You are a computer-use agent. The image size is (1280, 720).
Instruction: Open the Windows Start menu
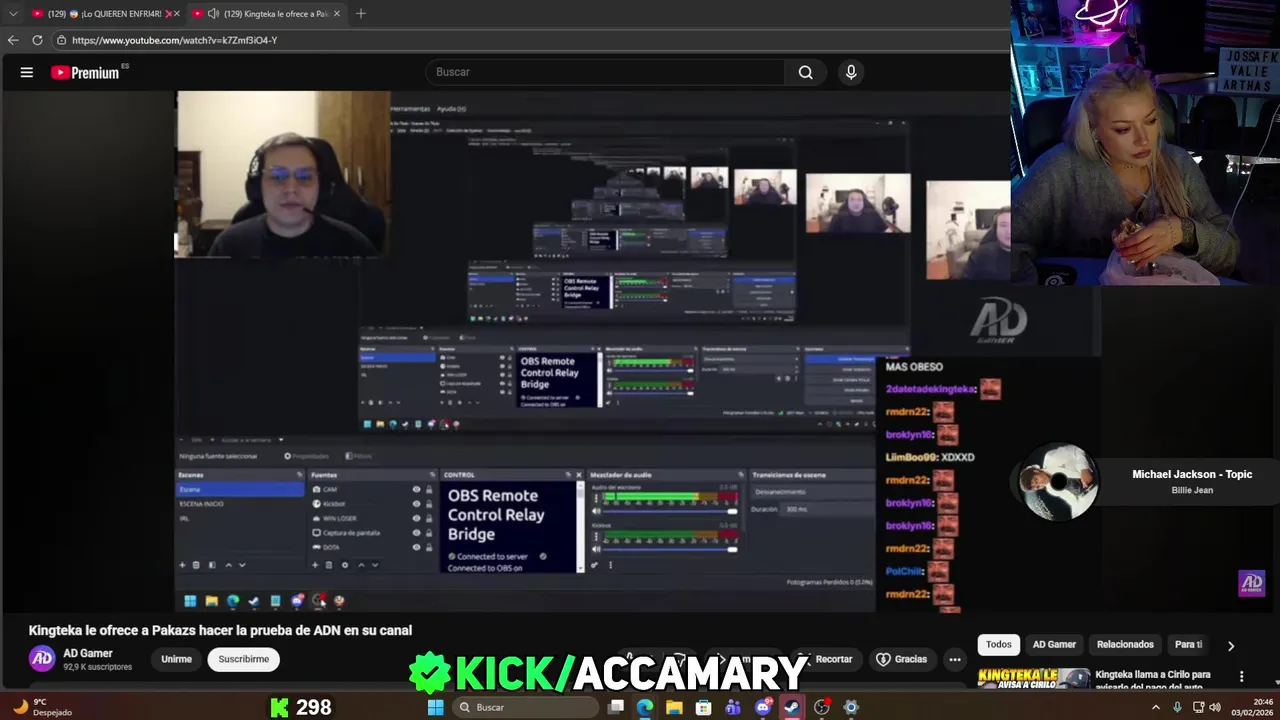pyautogui.click(x=435, y=707)
